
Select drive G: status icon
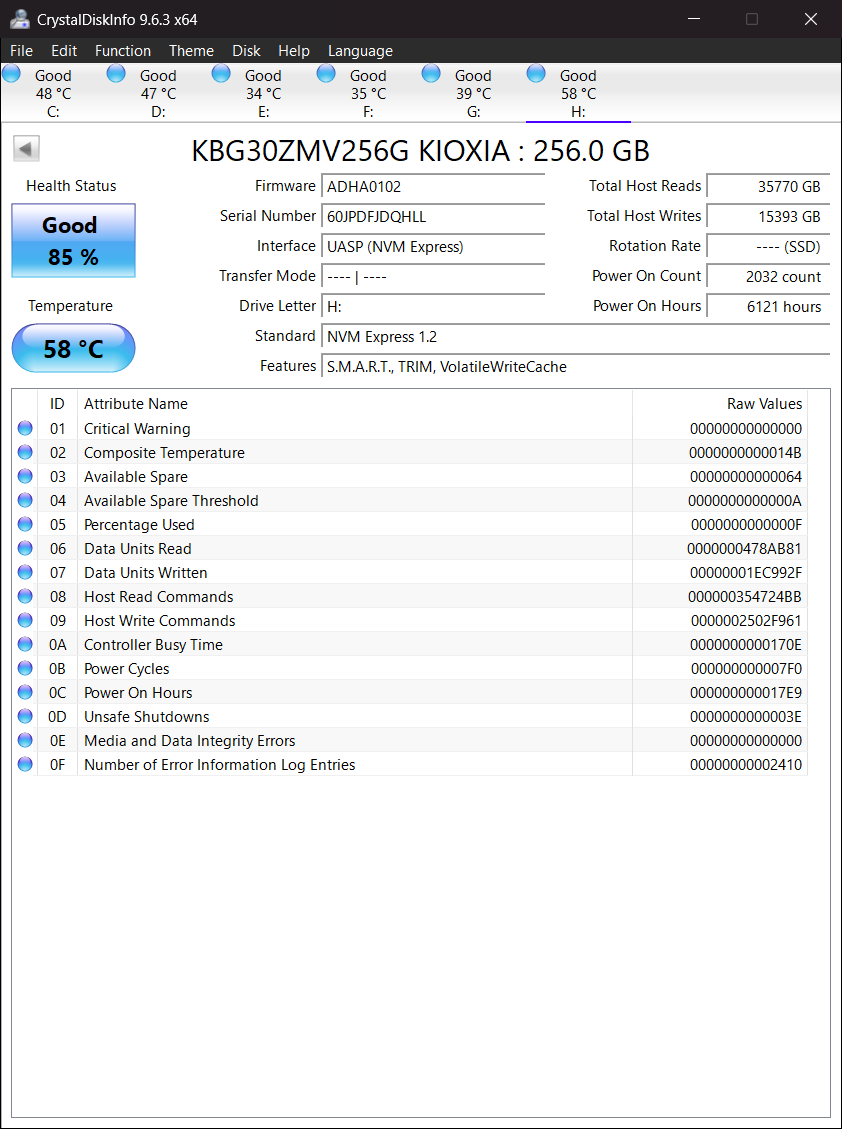pyautogui.click(x=431, y=72)
